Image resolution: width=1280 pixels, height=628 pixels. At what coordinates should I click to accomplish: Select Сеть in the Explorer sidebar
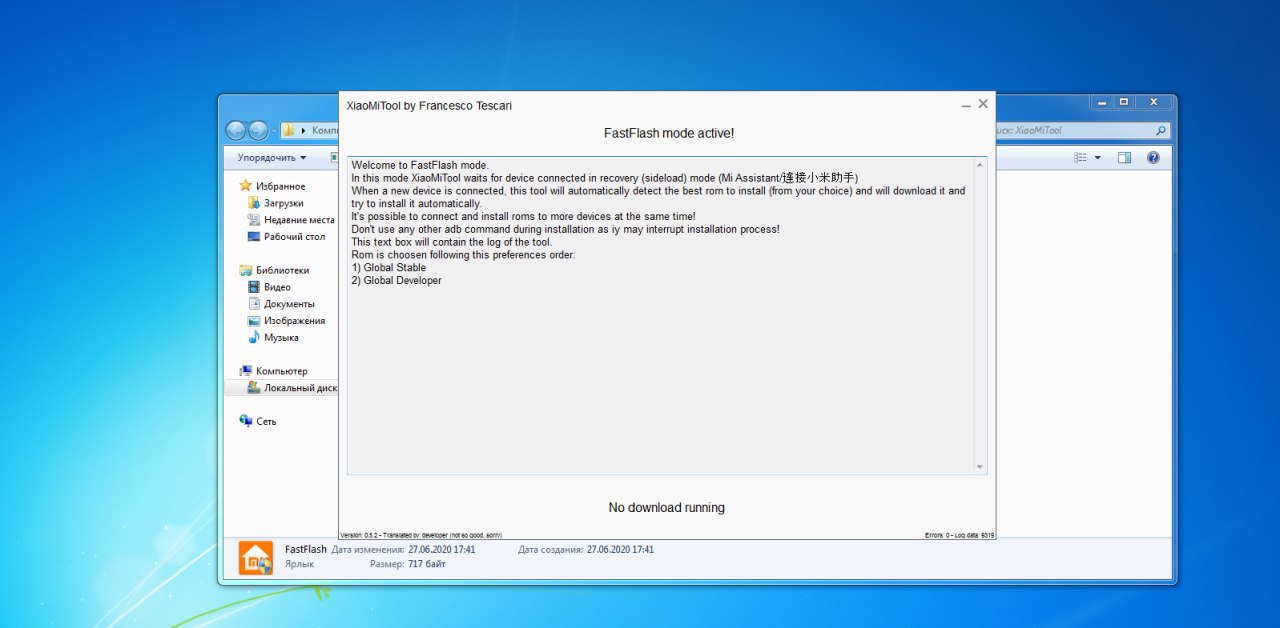pyautogui.click(x=266, y=422)
